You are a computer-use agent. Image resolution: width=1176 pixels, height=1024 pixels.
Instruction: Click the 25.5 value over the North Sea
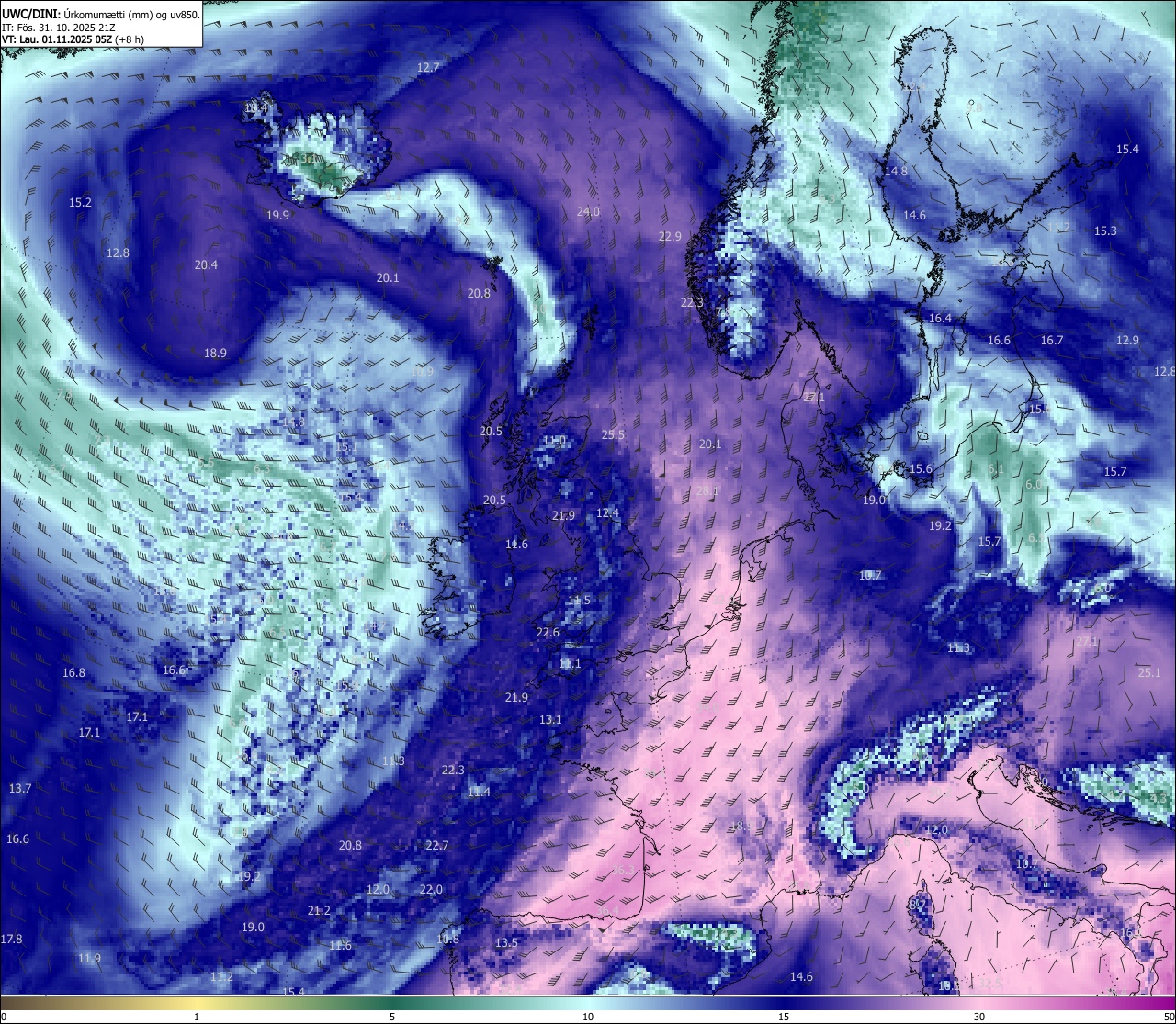pos(613,434)
